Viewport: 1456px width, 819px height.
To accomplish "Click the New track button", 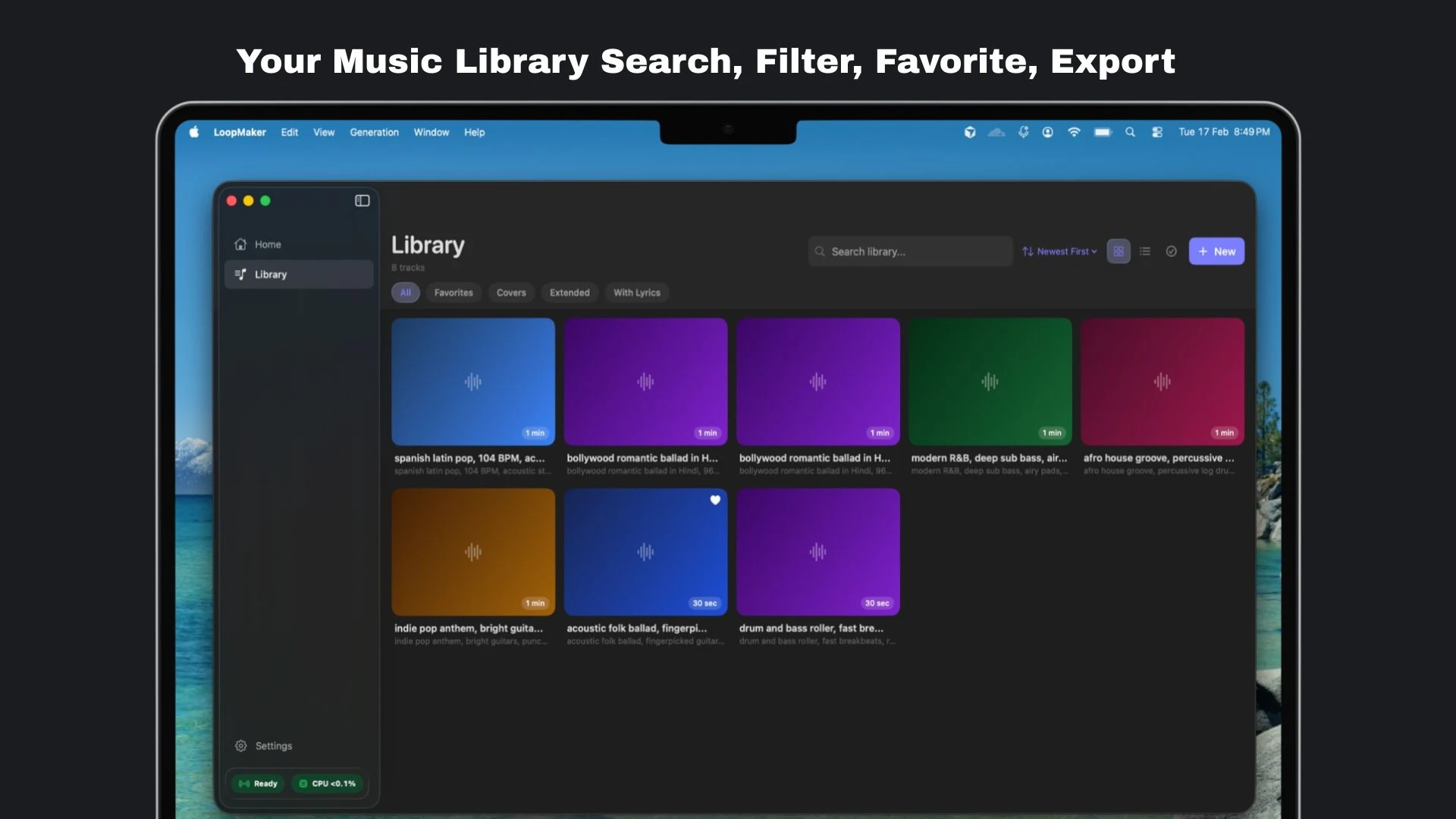I will point(1216,252).
